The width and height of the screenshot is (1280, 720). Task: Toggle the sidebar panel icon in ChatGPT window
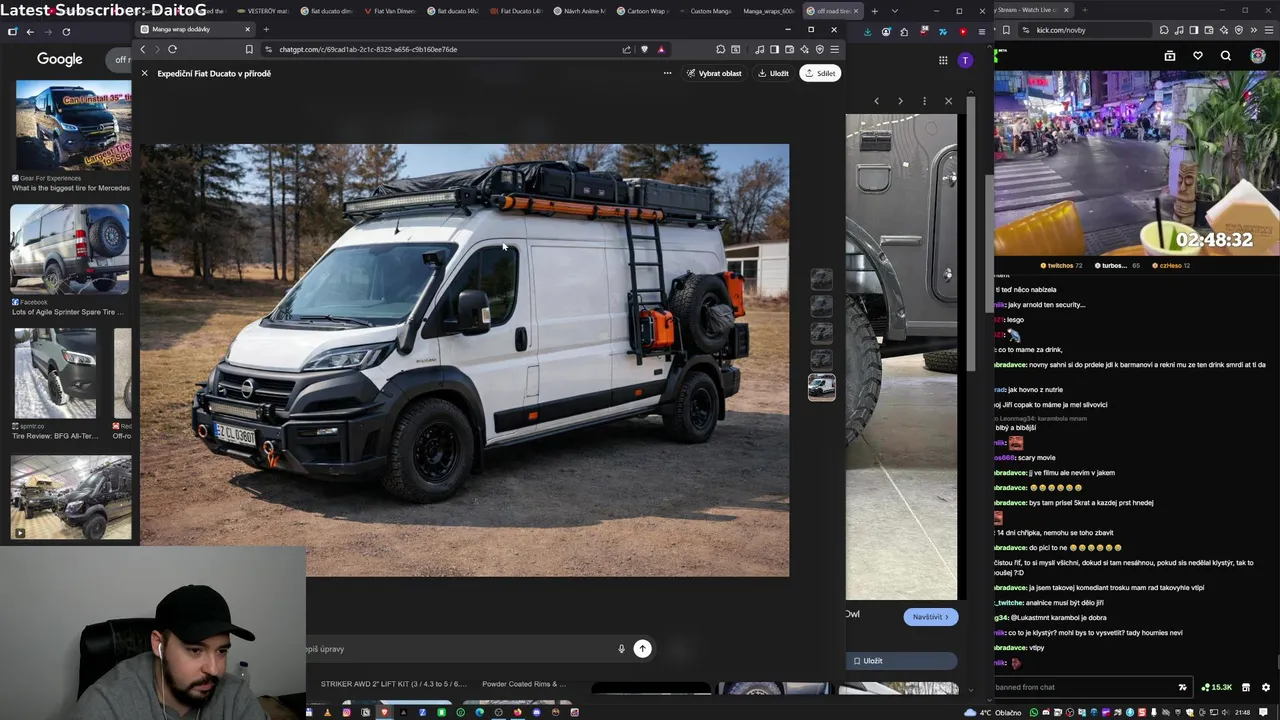[x=775, y=49]
